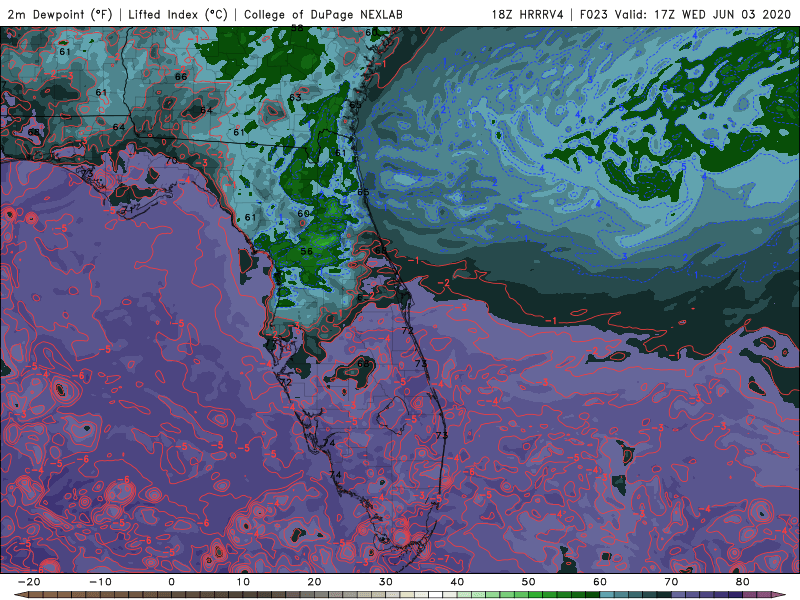
Task: Click the -10 label on the color scale
Action: pyautogui.click(x=100, y=582)
